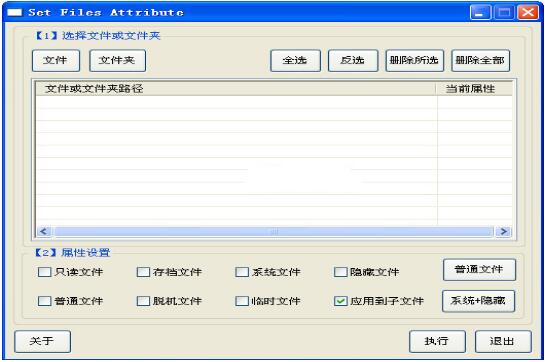Click the right arrow of horizontal scrollbar
The height and width of the screenshot is (362, 545).
click(504, 231)
